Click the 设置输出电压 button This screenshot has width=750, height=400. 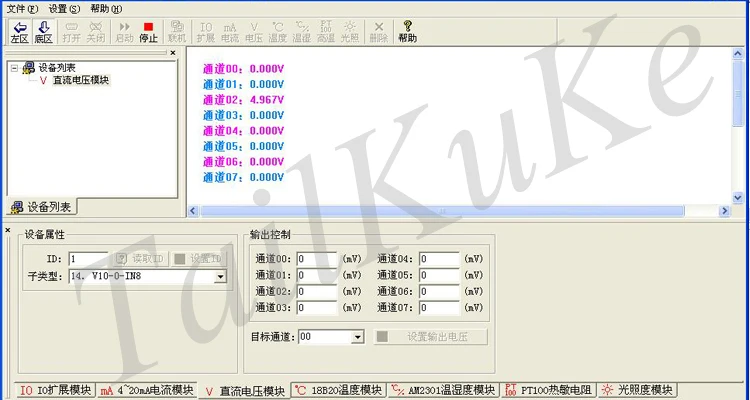[x=430, y=337]
